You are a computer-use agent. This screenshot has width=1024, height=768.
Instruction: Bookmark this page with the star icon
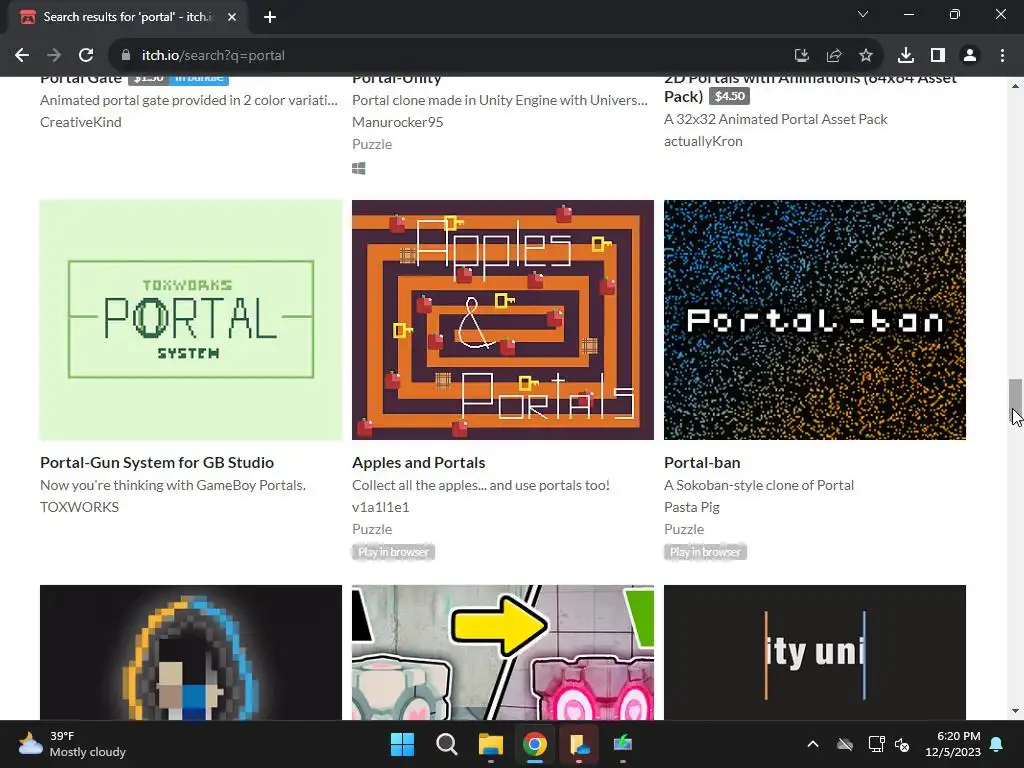[x=866, y=56]
